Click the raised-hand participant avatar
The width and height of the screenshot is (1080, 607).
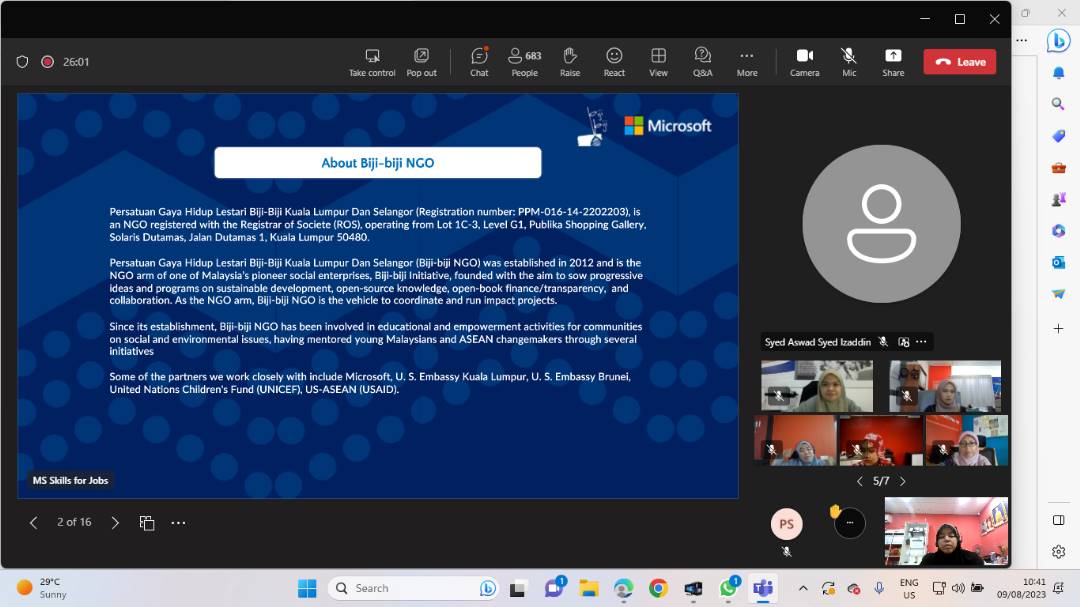point(849,523)
